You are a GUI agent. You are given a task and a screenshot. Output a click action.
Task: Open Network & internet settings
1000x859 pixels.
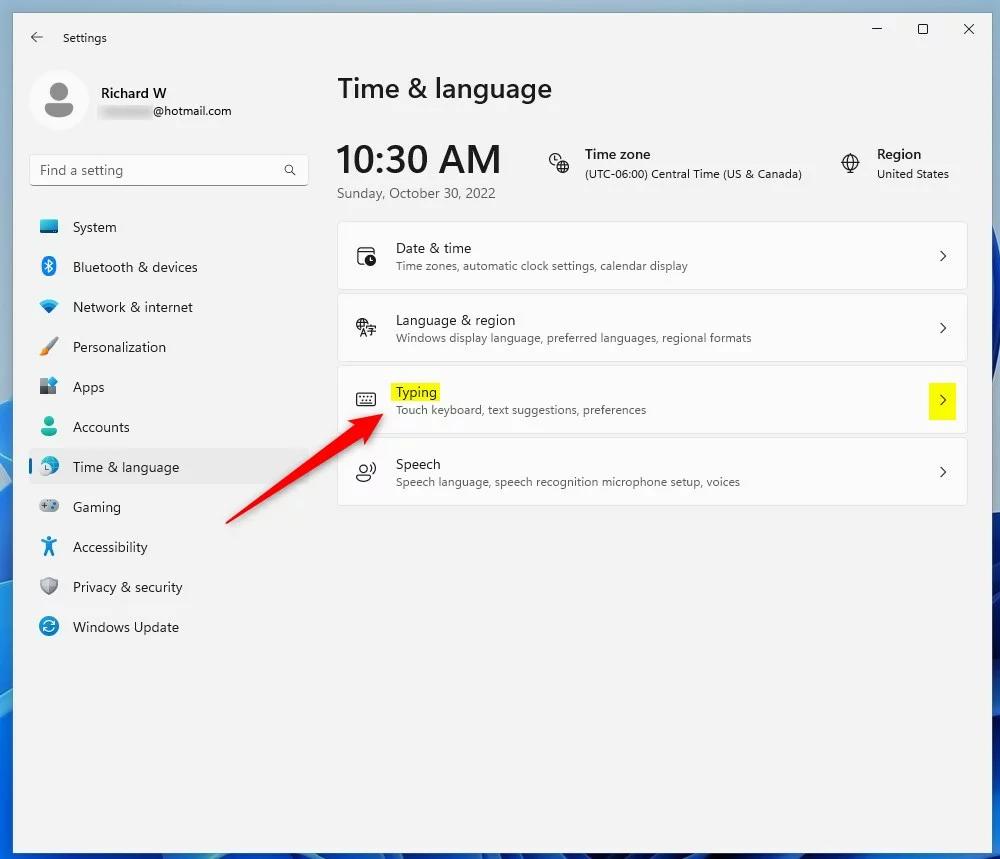pyautogui.click(x=132, y=307)
